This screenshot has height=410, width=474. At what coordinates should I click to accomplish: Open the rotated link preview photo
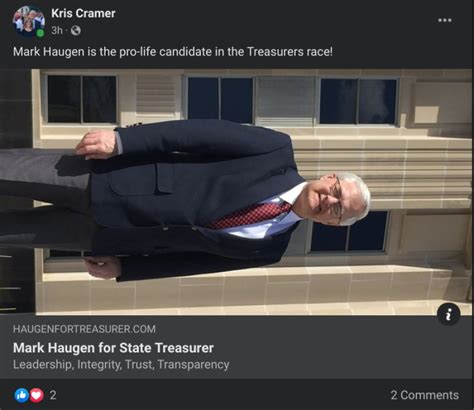point(237,192)
